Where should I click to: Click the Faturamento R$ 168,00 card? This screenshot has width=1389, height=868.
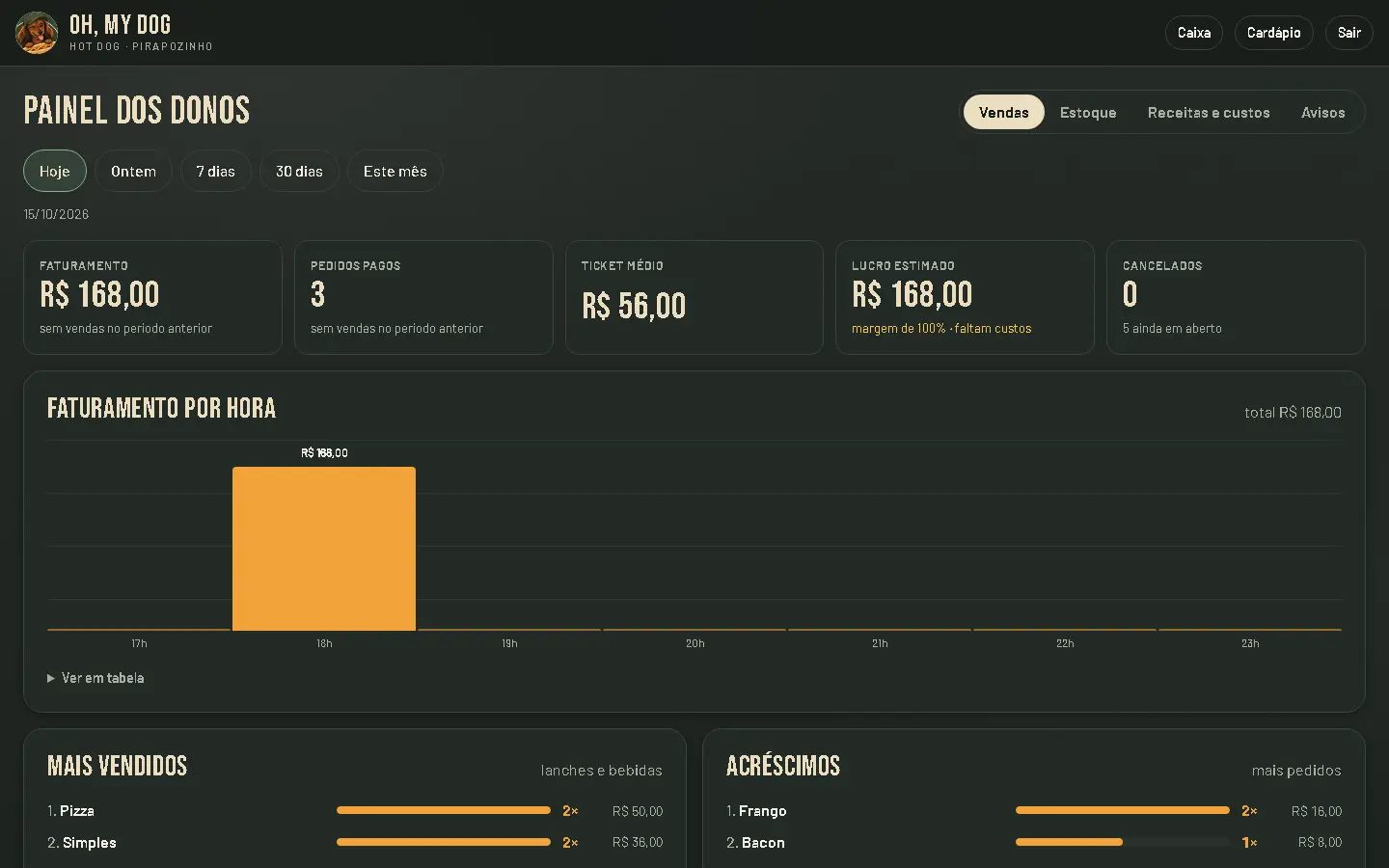(x=152, y=297)
